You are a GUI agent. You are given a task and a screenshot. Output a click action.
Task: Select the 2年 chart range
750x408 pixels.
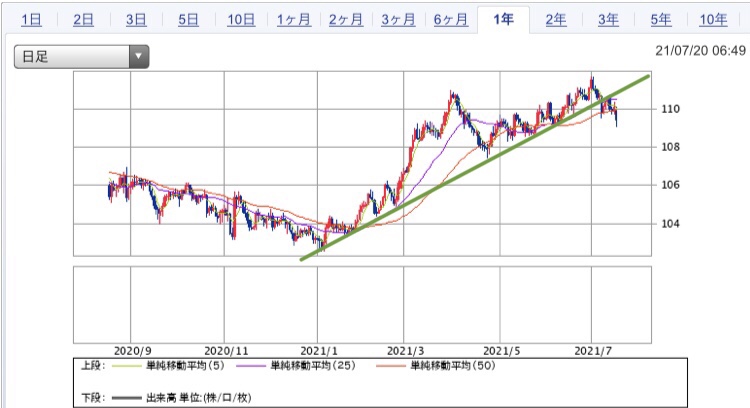tap(556, 20)
